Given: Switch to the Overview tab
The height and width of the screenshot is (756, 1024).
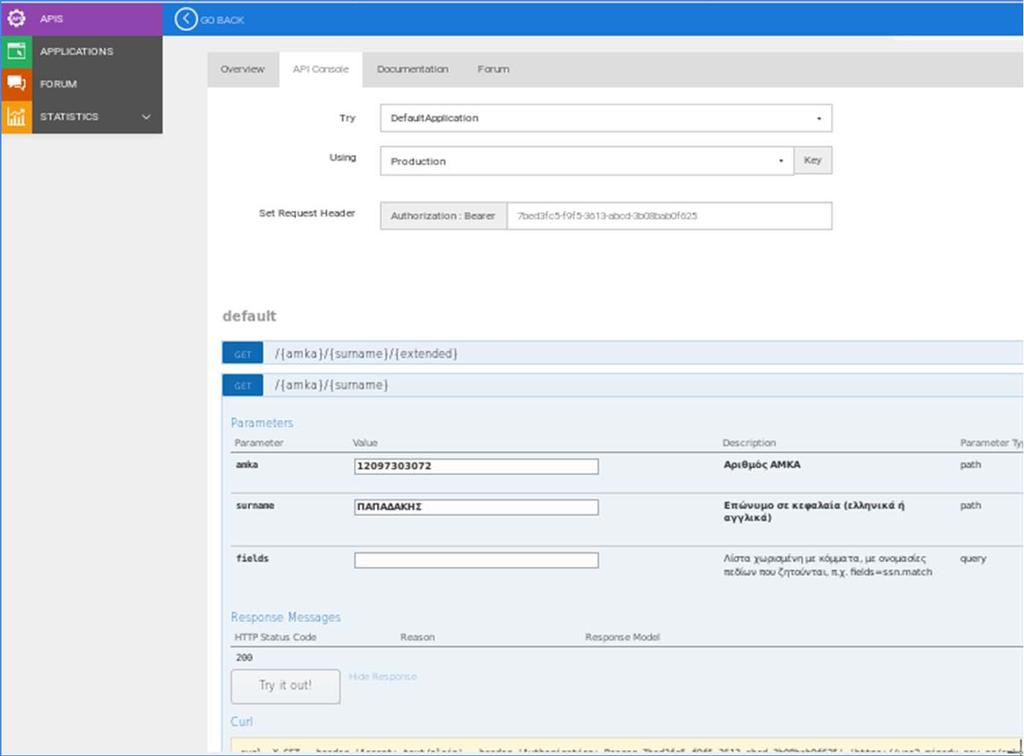Looking at the screenshot, I should (242, 69).
